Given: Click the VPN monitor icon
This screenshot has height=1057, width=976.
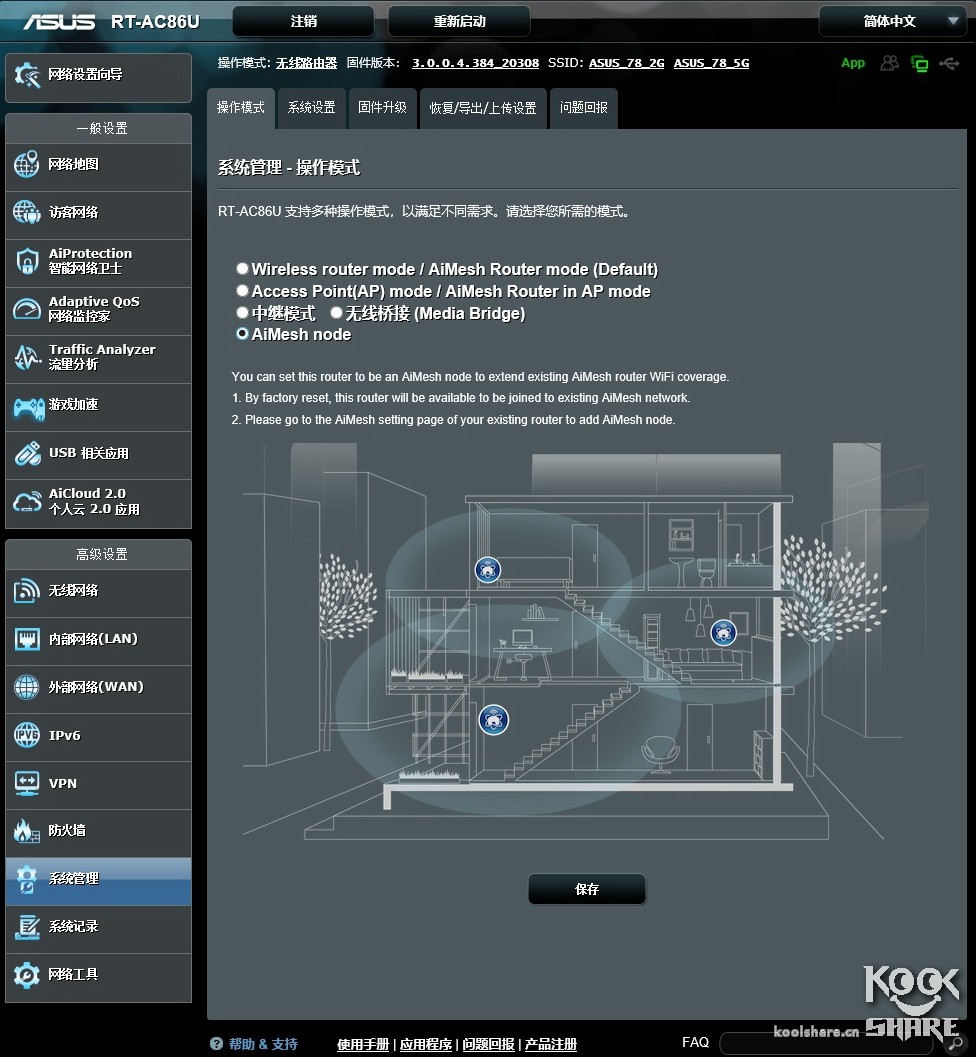Looking at the screenshot, I should [x=27, y=783].
